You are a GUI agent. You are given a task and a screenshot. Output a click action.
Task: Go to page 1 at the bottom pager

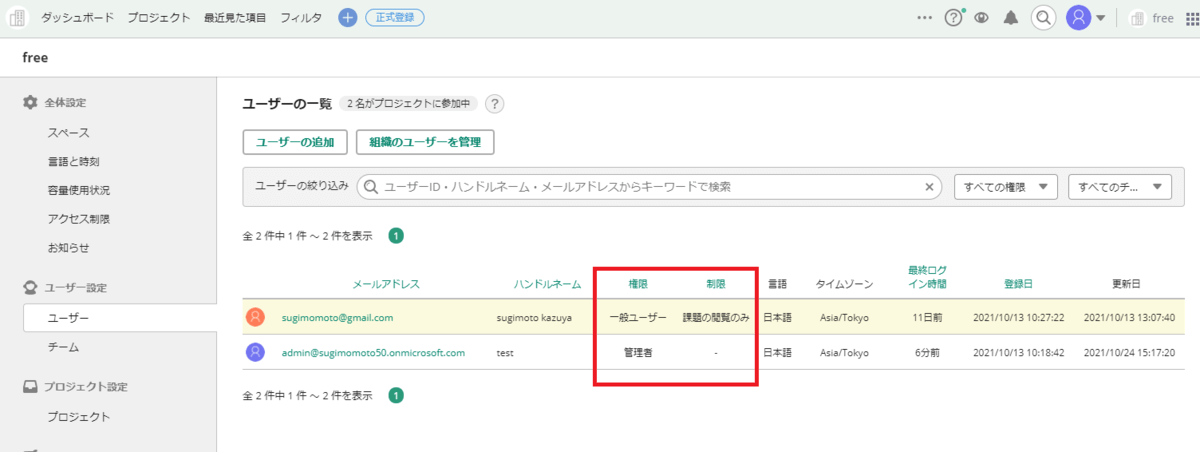coord(396,395)
